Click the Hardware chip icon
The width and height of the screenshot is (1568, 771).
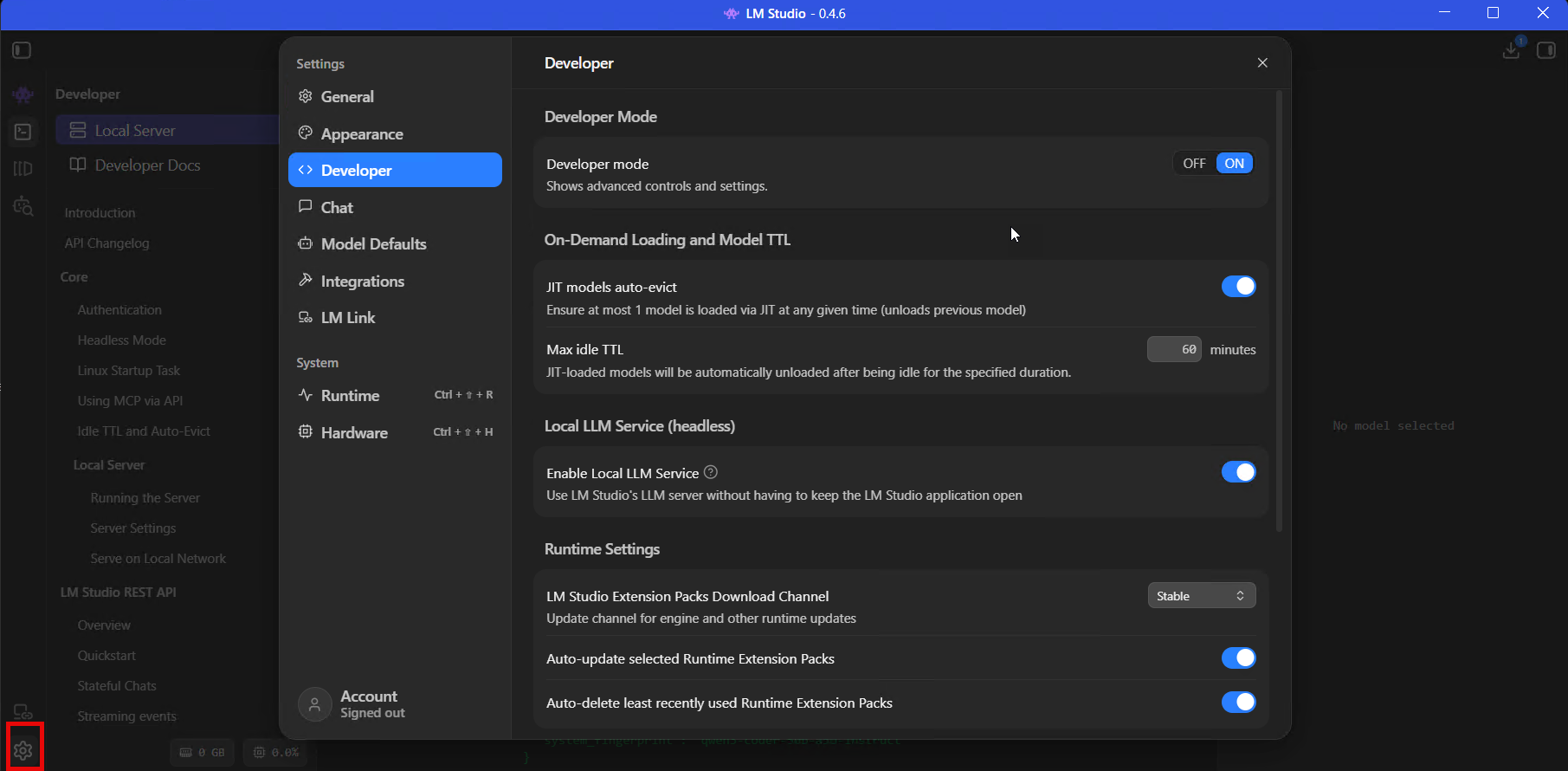tap(305, 431)
